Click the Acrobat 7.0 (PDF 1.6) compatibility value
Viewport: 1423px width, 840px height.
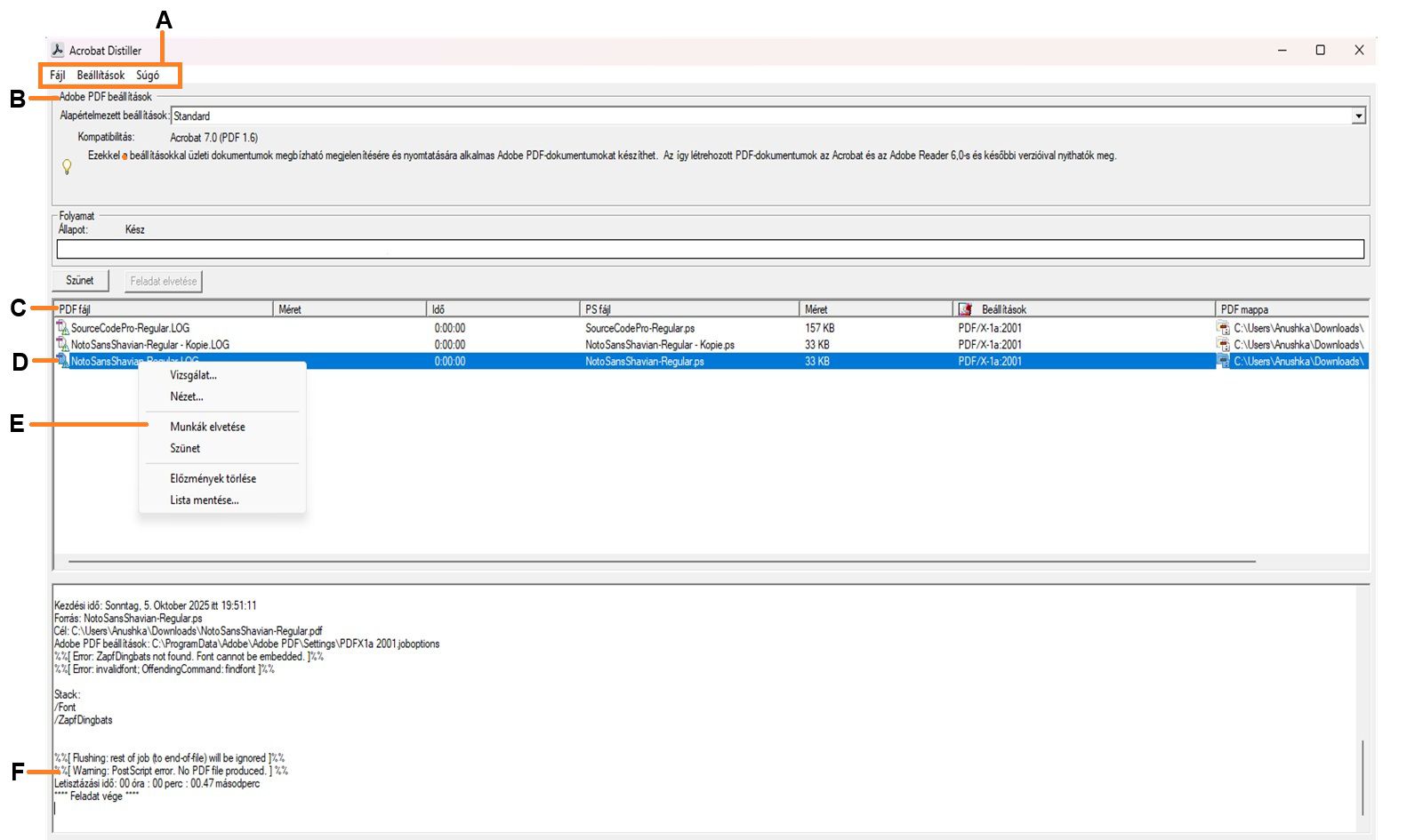point(213,138)
